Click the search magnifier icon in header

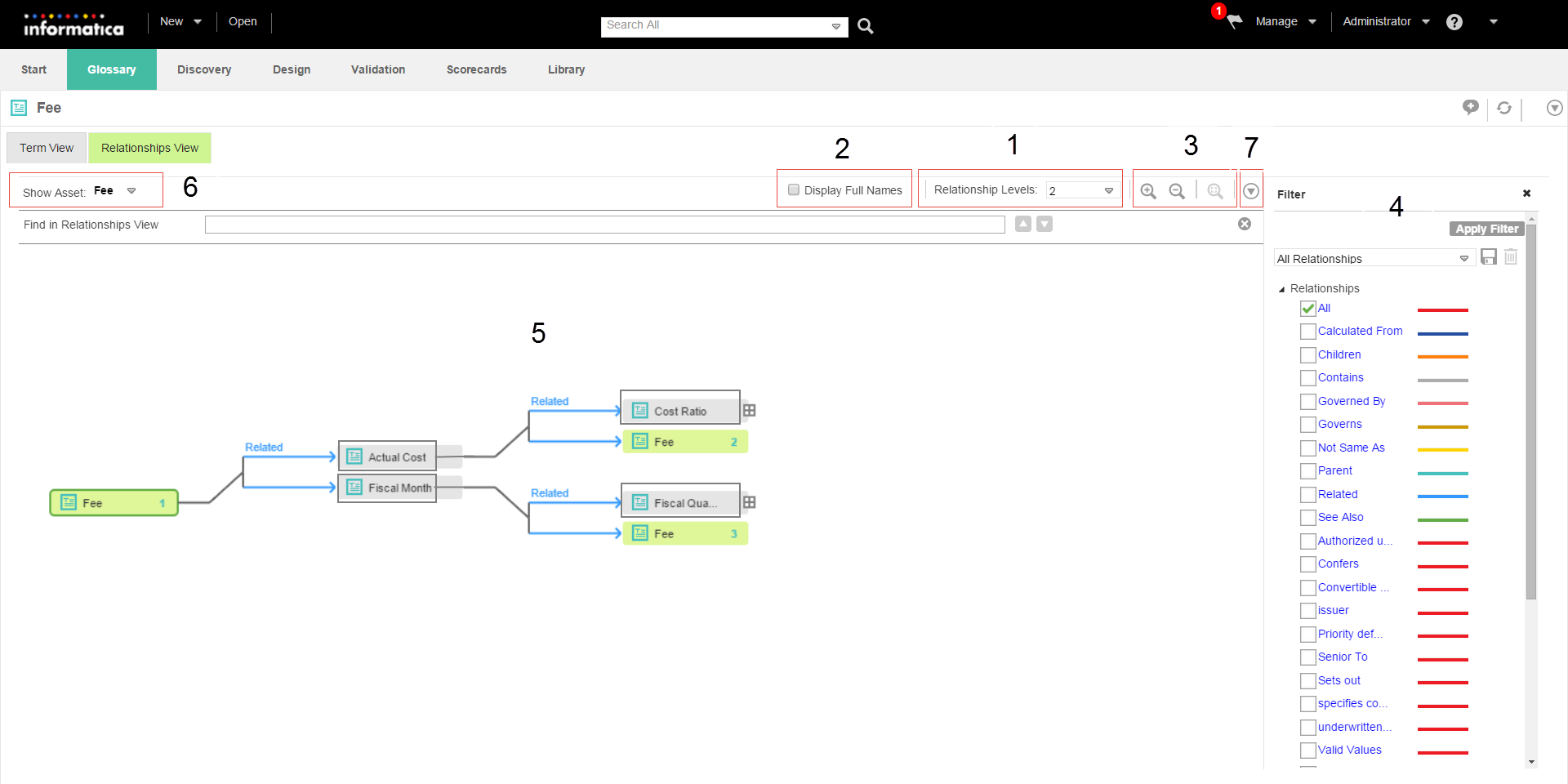coord(866,26)
